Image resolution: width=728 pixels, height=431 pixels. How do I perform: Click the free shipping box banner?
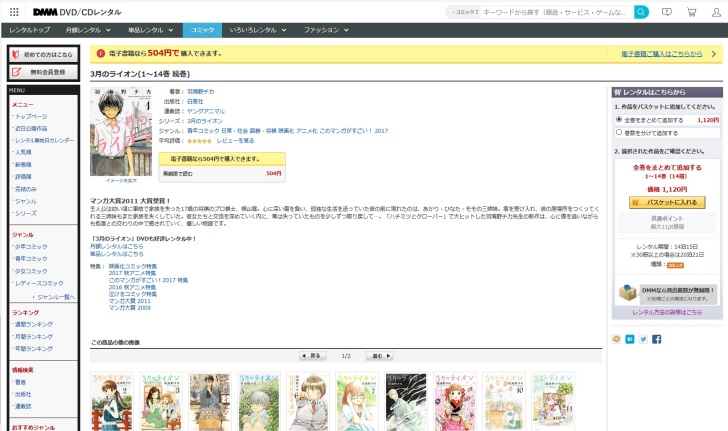pyautogui.click(x=667, y=293)
